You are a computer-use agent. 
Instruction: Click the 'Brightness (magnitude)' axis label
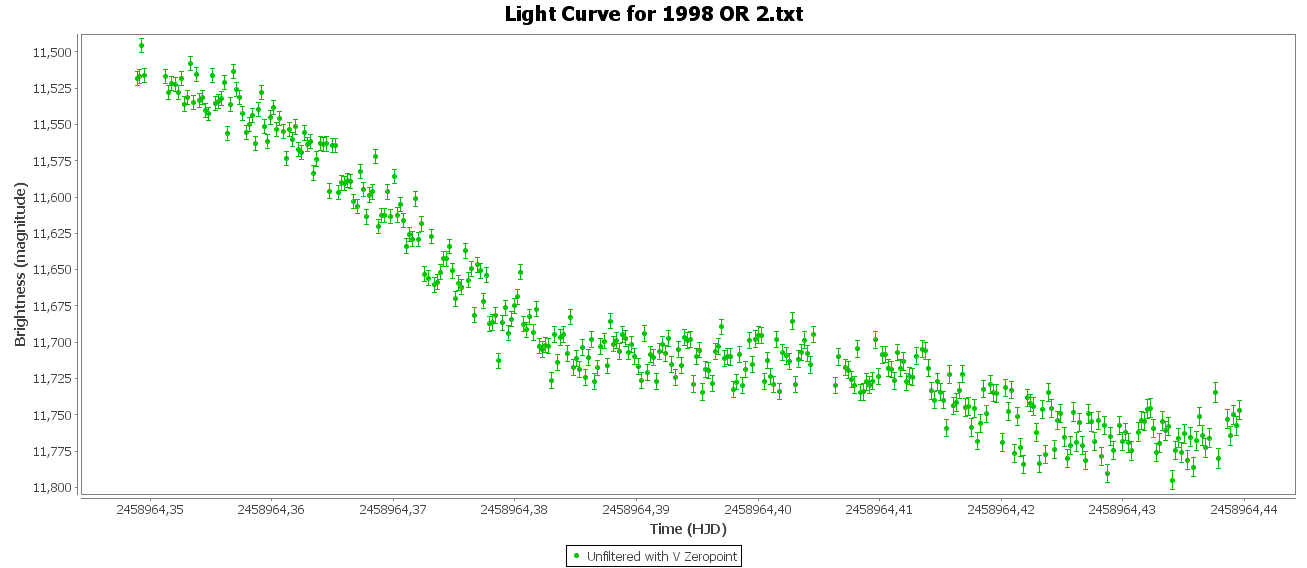click(x=20, y=264)
